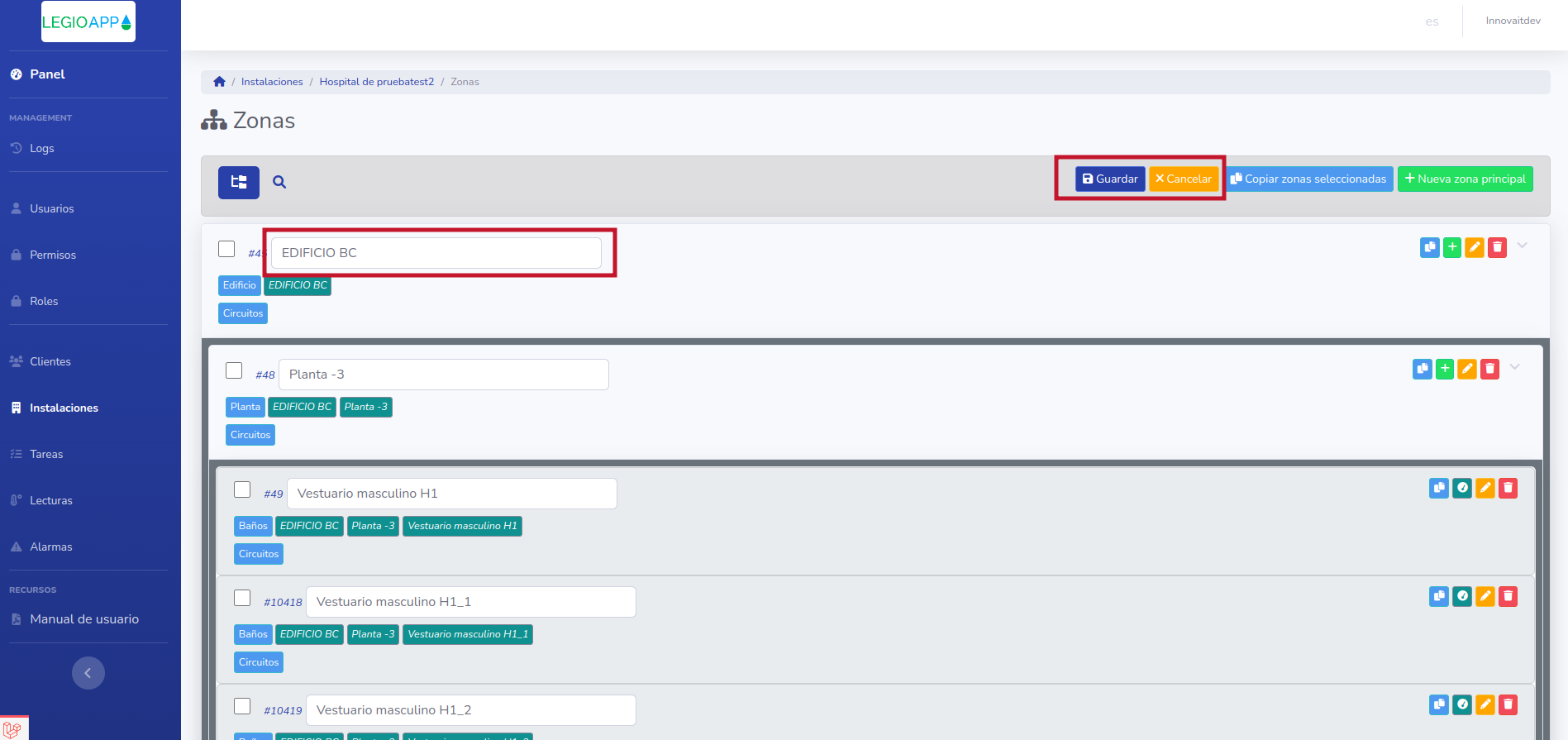Open the zone search magnifier icon
Screen dimensions: 1568x740
click(x=279, y=182)
